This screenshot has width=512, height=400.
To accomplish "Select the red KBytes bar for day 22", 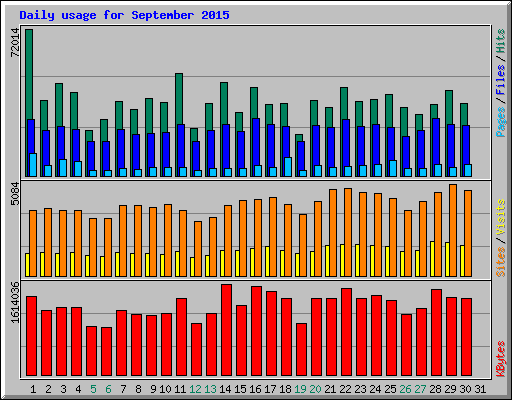I will [x=346, y=332].
